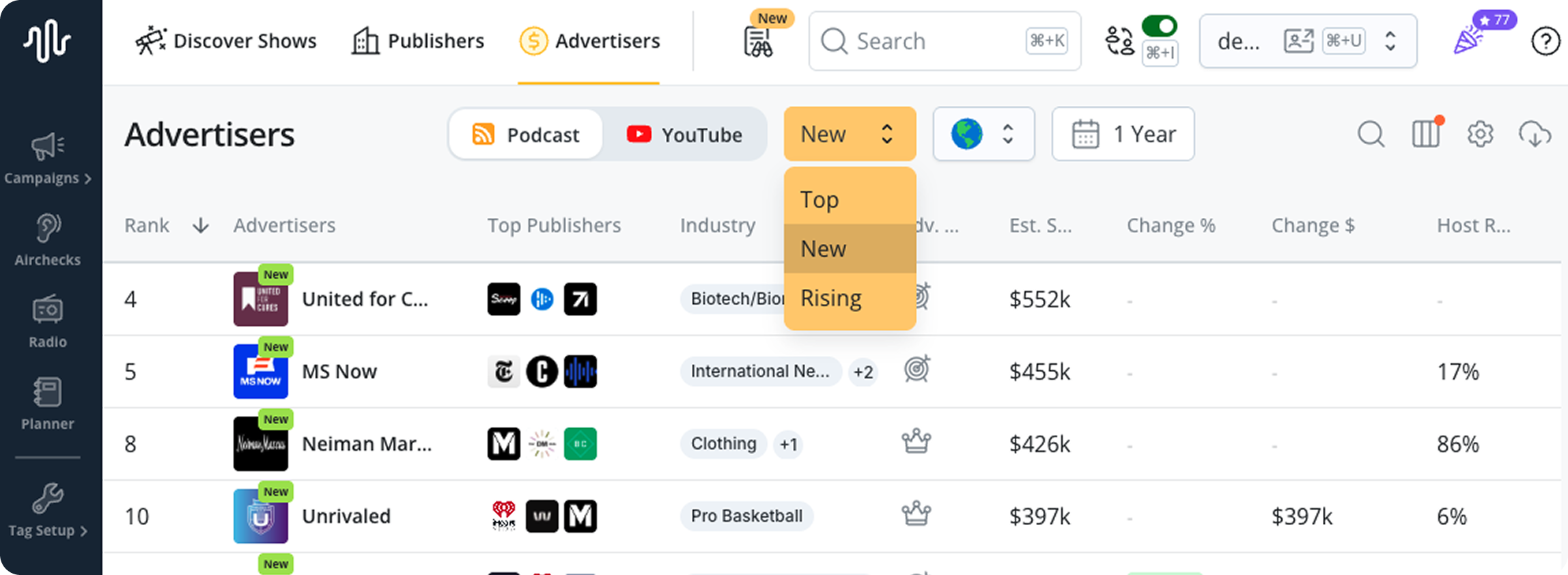This screenshot has height=575, width=1568.
Task: Click the people-swap icon beside the toggle
Action: point(1119,41)
